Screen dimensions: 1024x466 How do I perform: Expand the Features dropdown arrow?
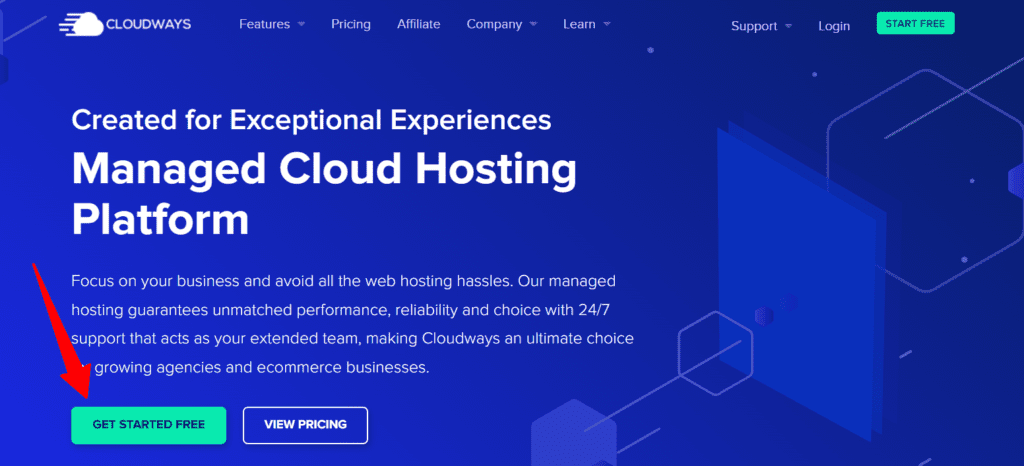(301, 25)
